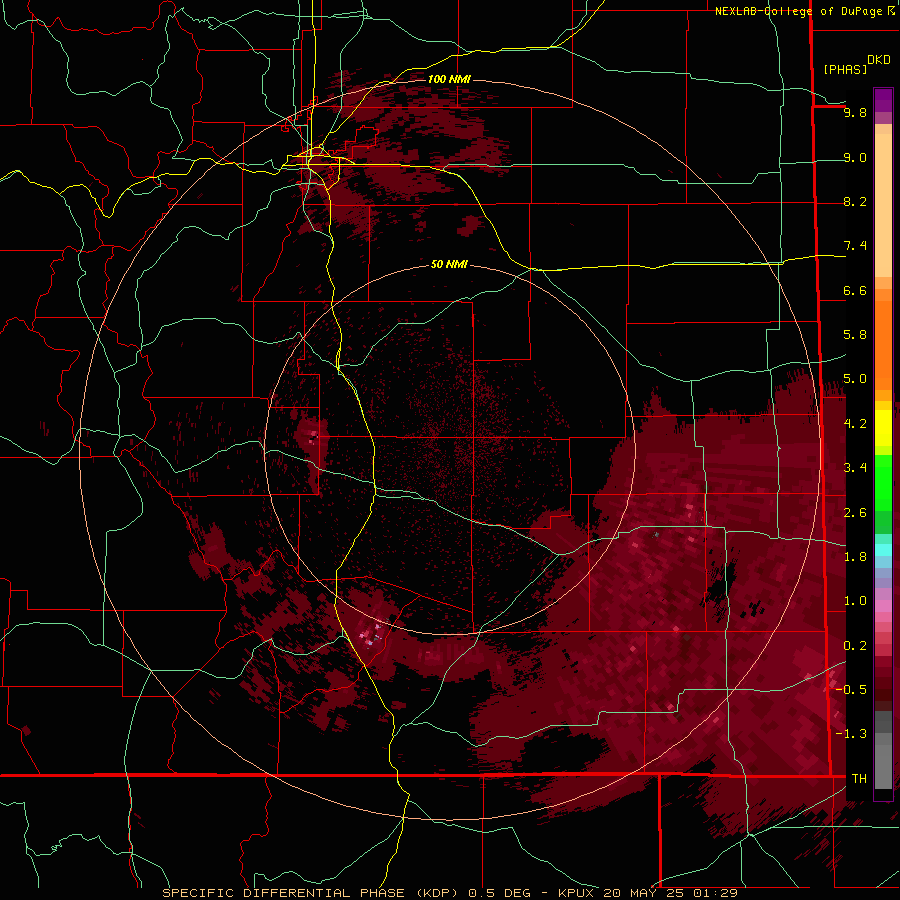The image size is (900, 900).
Task: Click the KPUX radar site identifier
Action: [576, 893]
